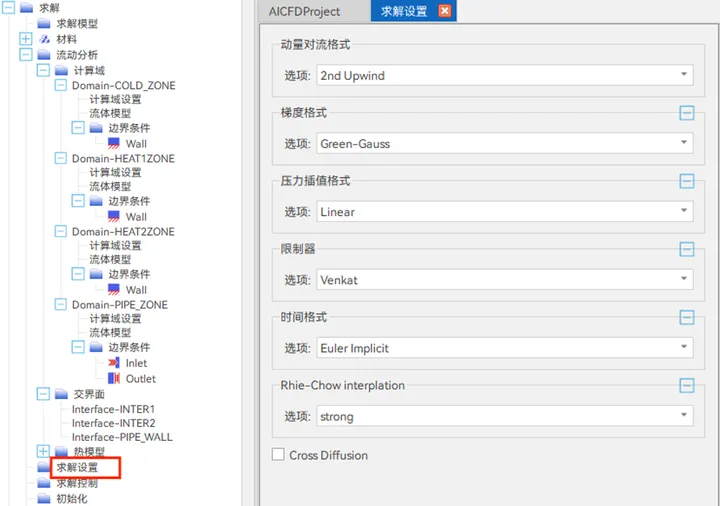Collapse the 交界面 tree node
This screenshot has width=720, height=506.
43,394
